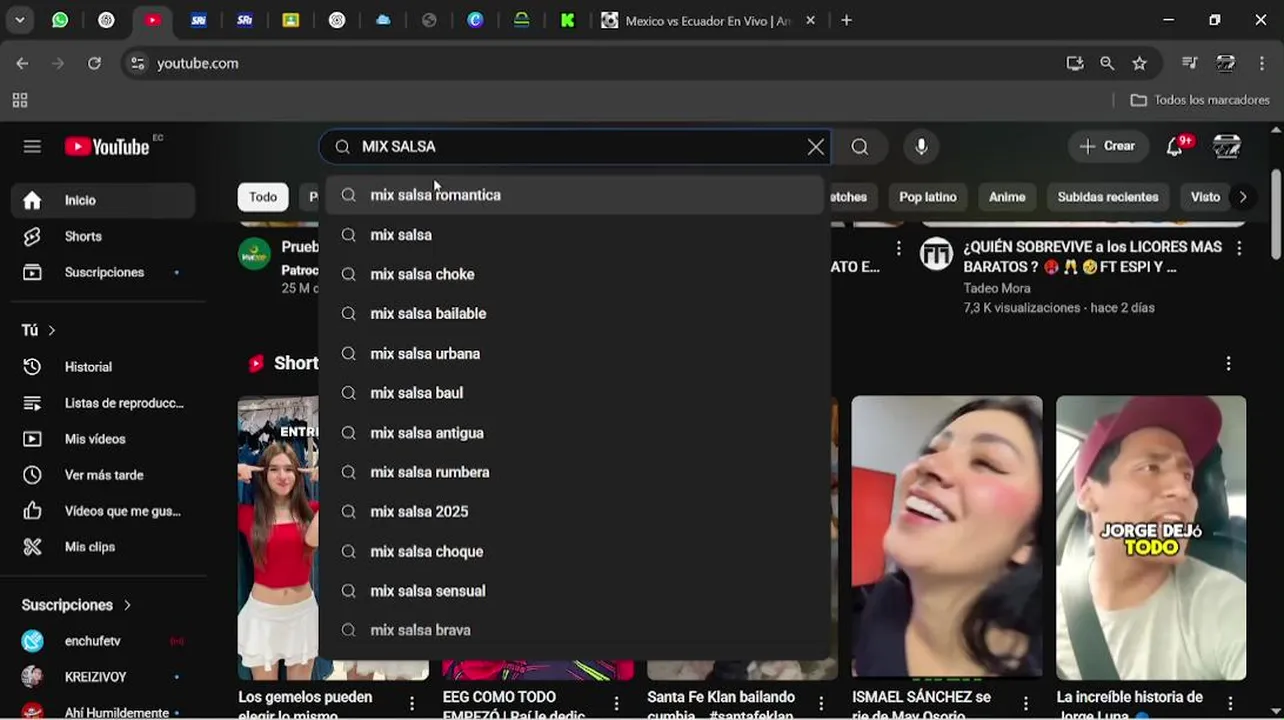Screen dimensions: 1284x720
Task: Open Vídeos que me gustan
Action: (x=103, y=511)
